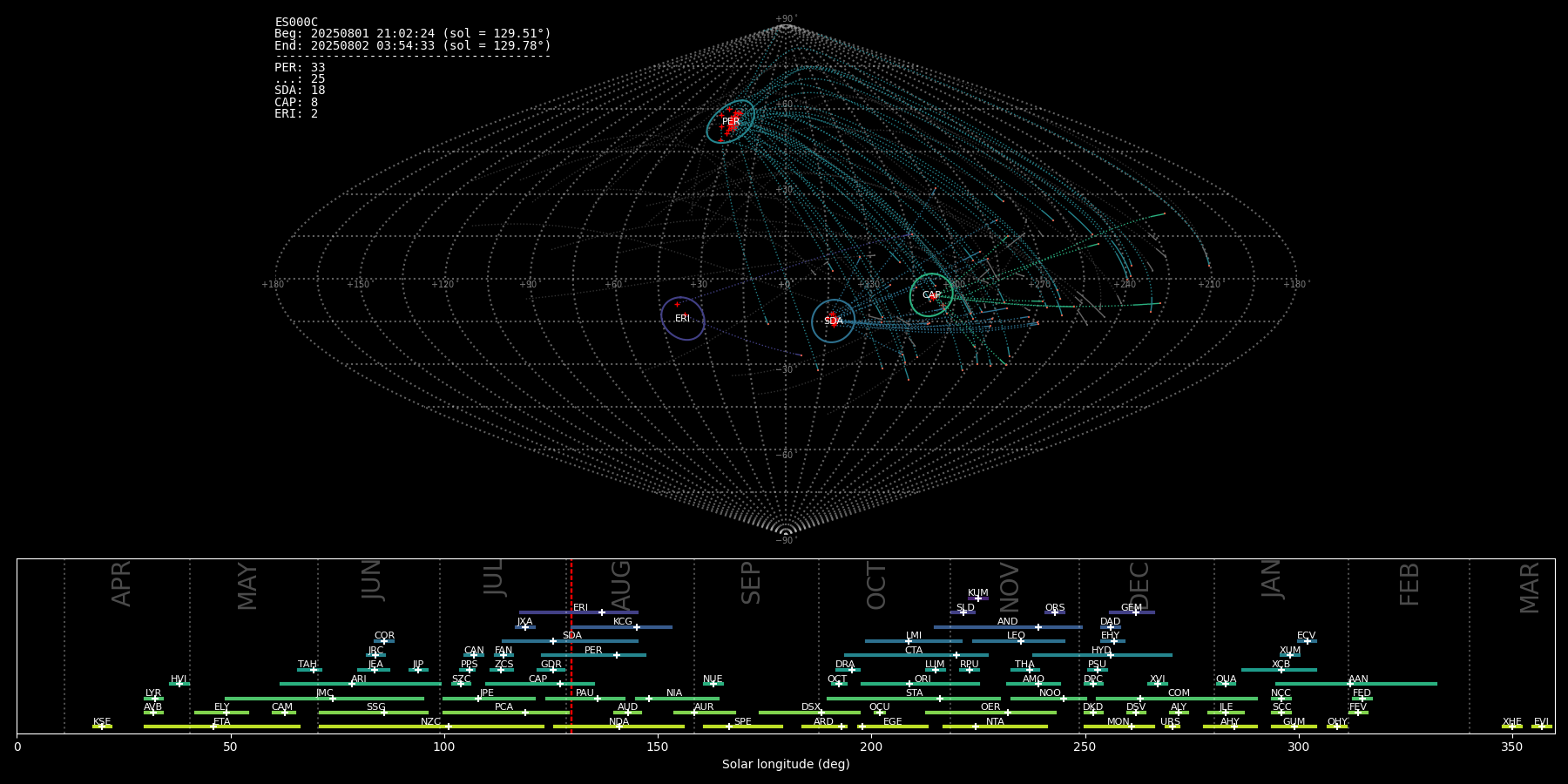Click the -60 latitude label on sky map
Screen dimensions: 1568x784
[x=785, y=455]
